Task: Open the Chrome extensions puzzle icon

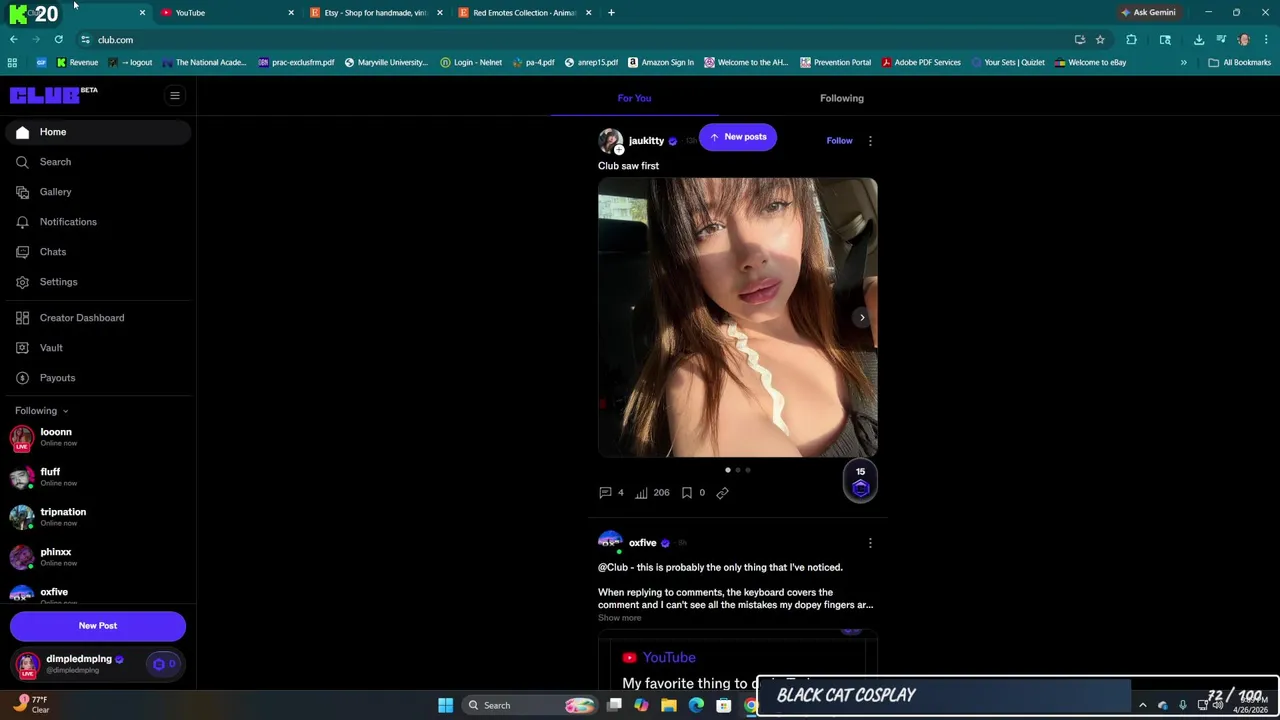Action: (x=1131, y=40)
